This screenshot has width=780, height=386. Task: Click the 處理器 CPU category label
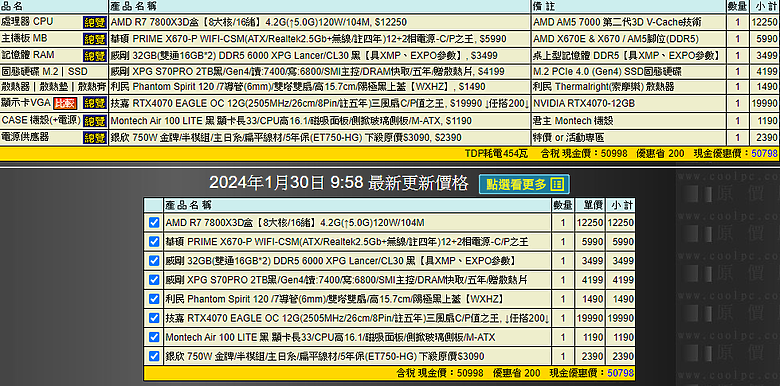[27, 21]
